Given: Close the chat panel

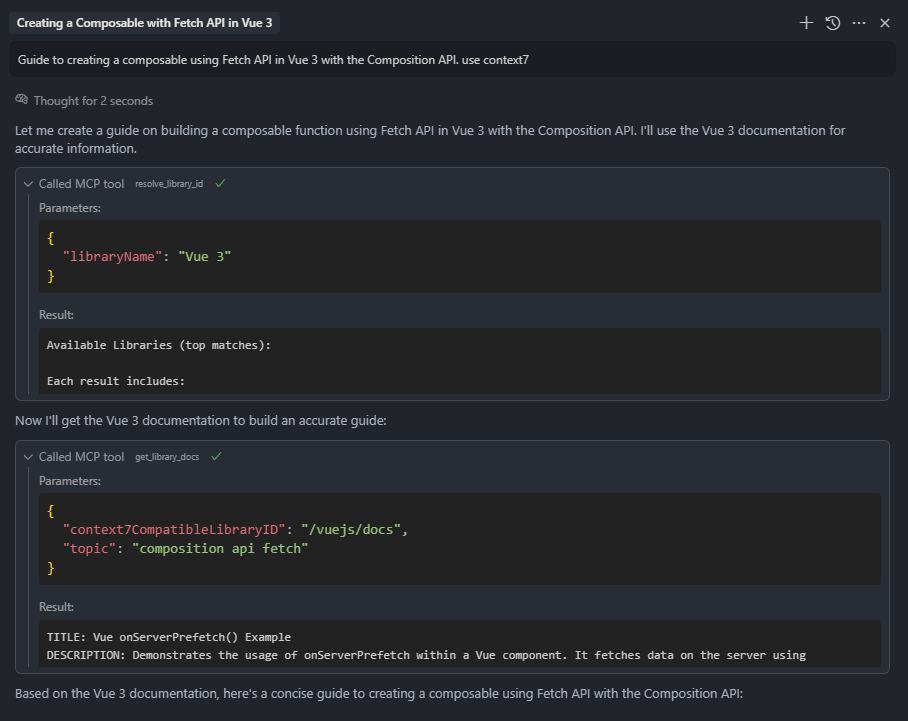Looking at the screenshot, I should [885, 23].
